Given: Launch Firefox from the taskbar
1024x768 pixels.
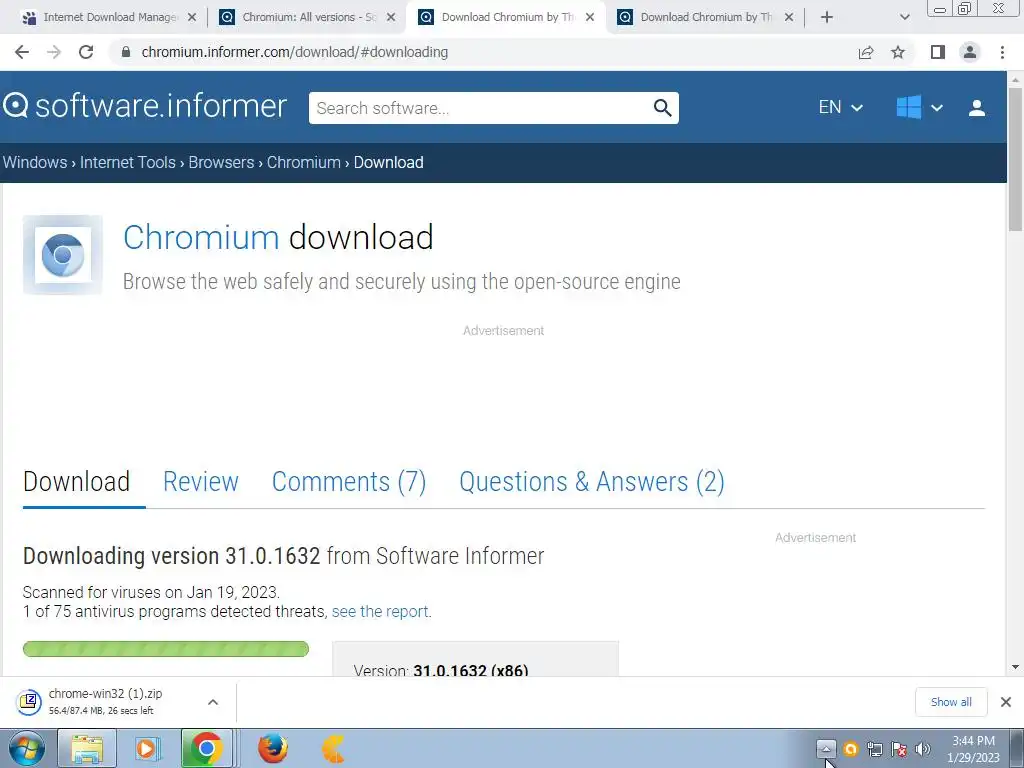Looking at the screenshot, I should 272,748.
